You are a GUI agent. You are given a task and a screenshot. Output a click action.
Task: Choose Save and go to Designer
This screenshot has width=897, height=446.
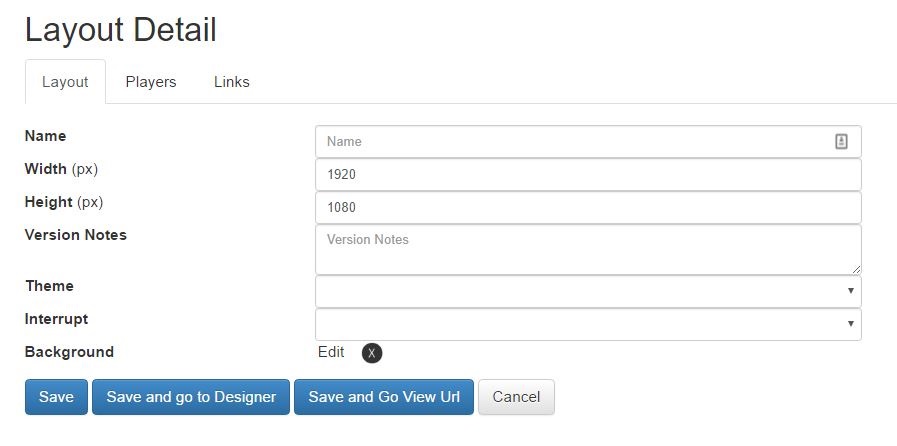[191, 397]
